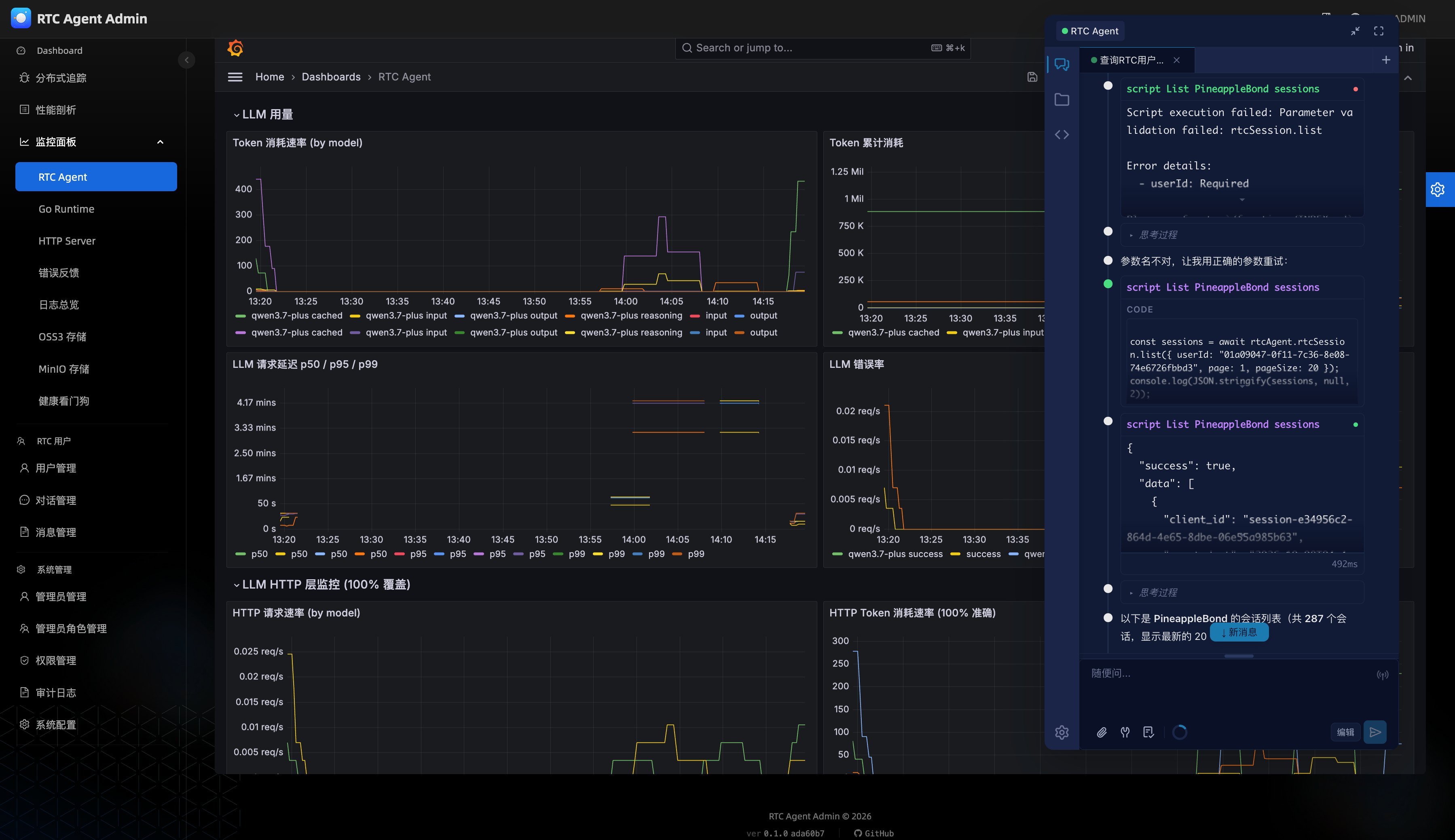Click Home breadcrumb link
This screenshot has width=1455, height=840.
pos(270,77)
